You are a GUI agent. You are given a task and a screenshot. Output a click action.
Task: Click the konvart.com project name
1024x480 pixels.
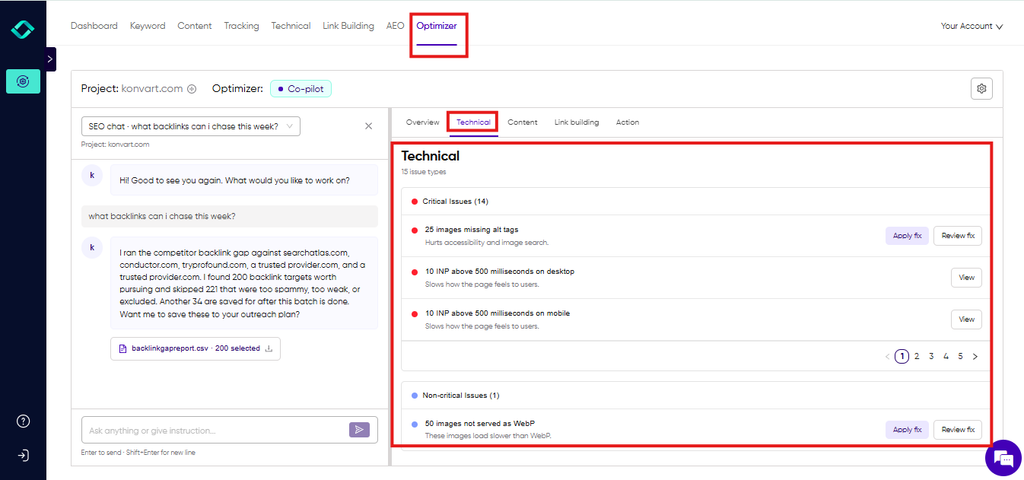[152, 89]
